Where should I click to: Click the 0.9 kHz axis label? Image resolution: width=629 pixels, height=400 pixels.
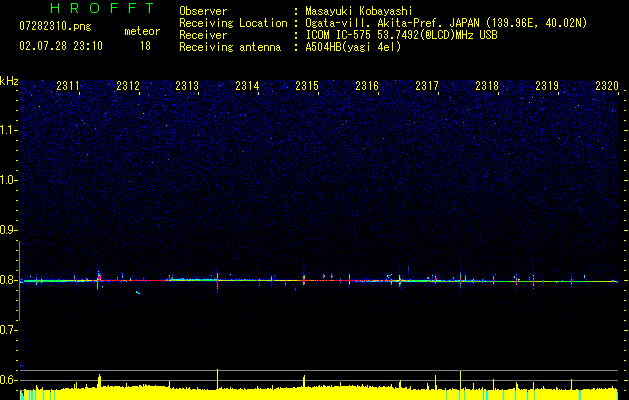tap(8, 230)
